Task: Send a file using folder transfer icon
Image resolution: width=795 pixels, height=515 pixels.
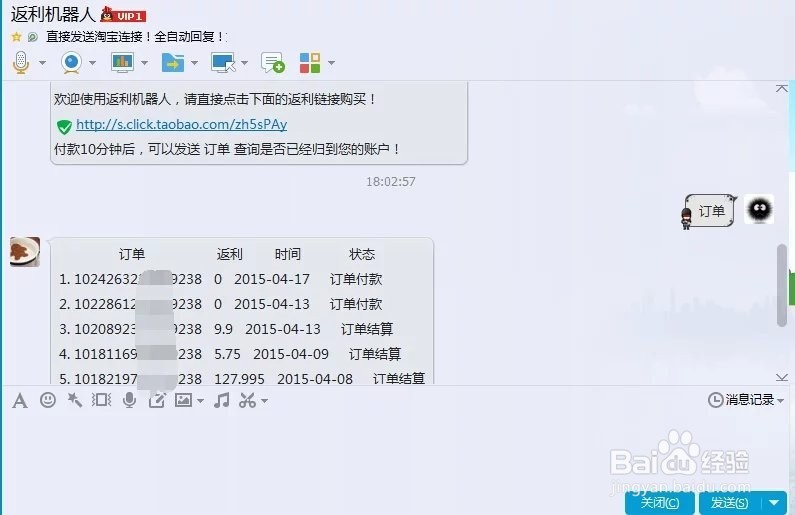Action: (x=172, y=63)
